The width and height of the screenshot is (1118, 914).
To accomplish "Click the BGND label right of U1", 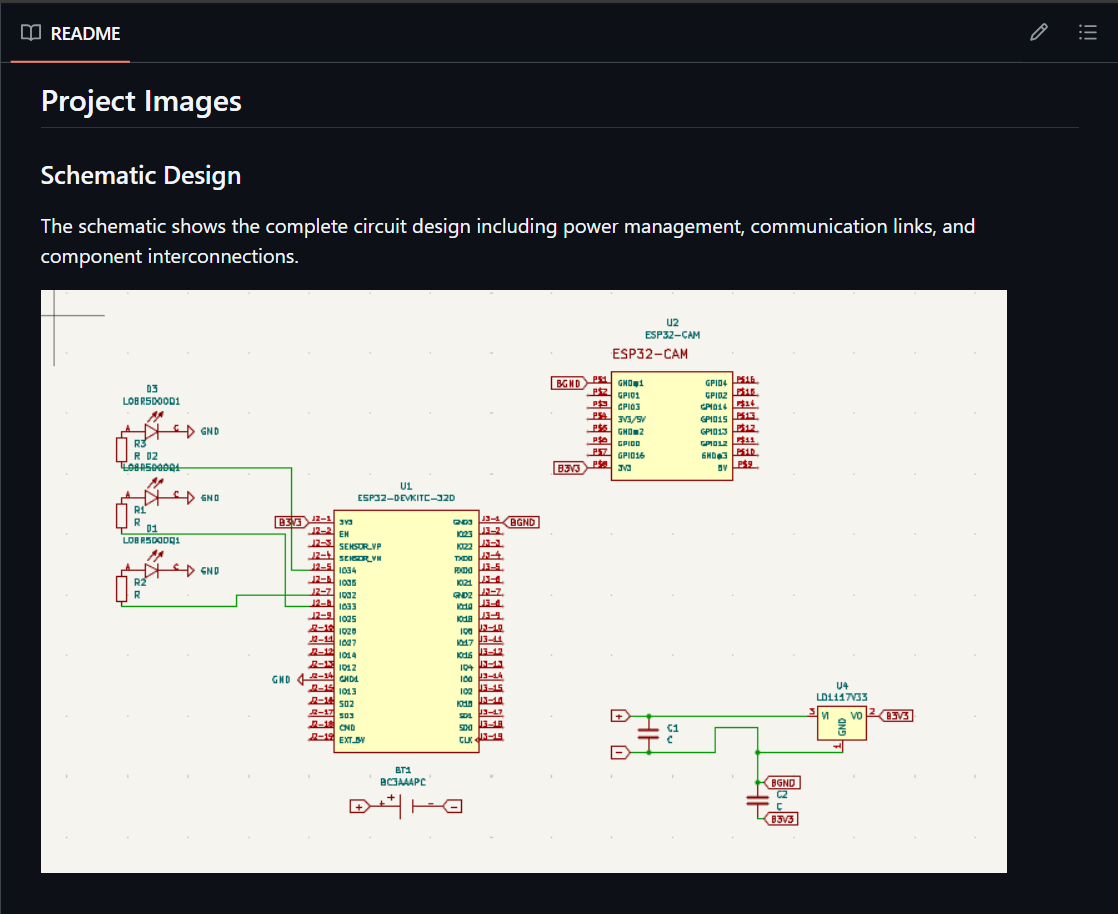I will point(523,522).
